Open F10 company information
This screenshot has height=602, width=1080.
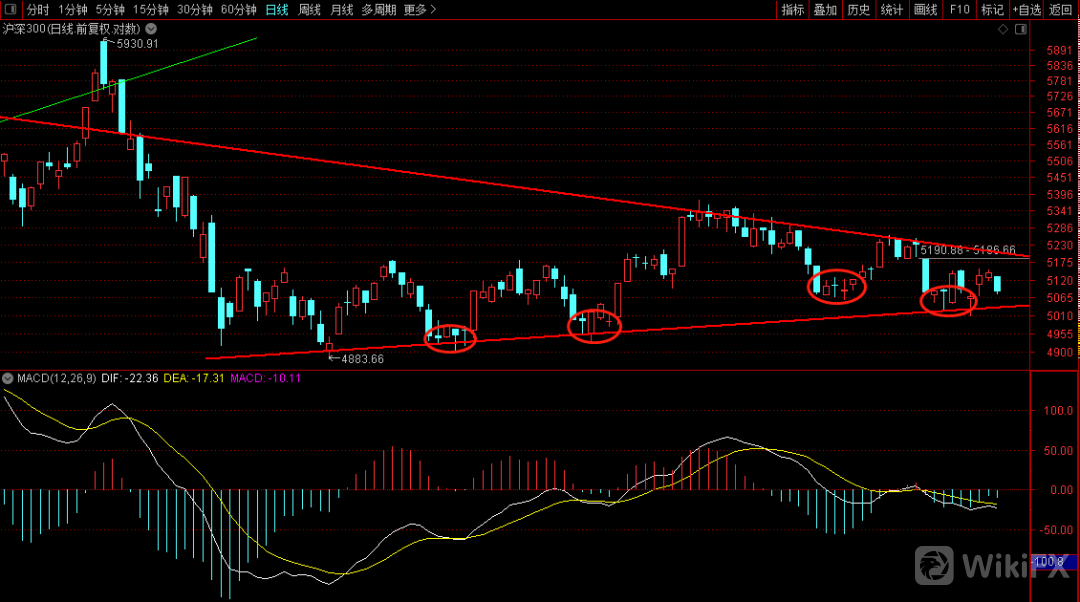click(x=960, y=10)
